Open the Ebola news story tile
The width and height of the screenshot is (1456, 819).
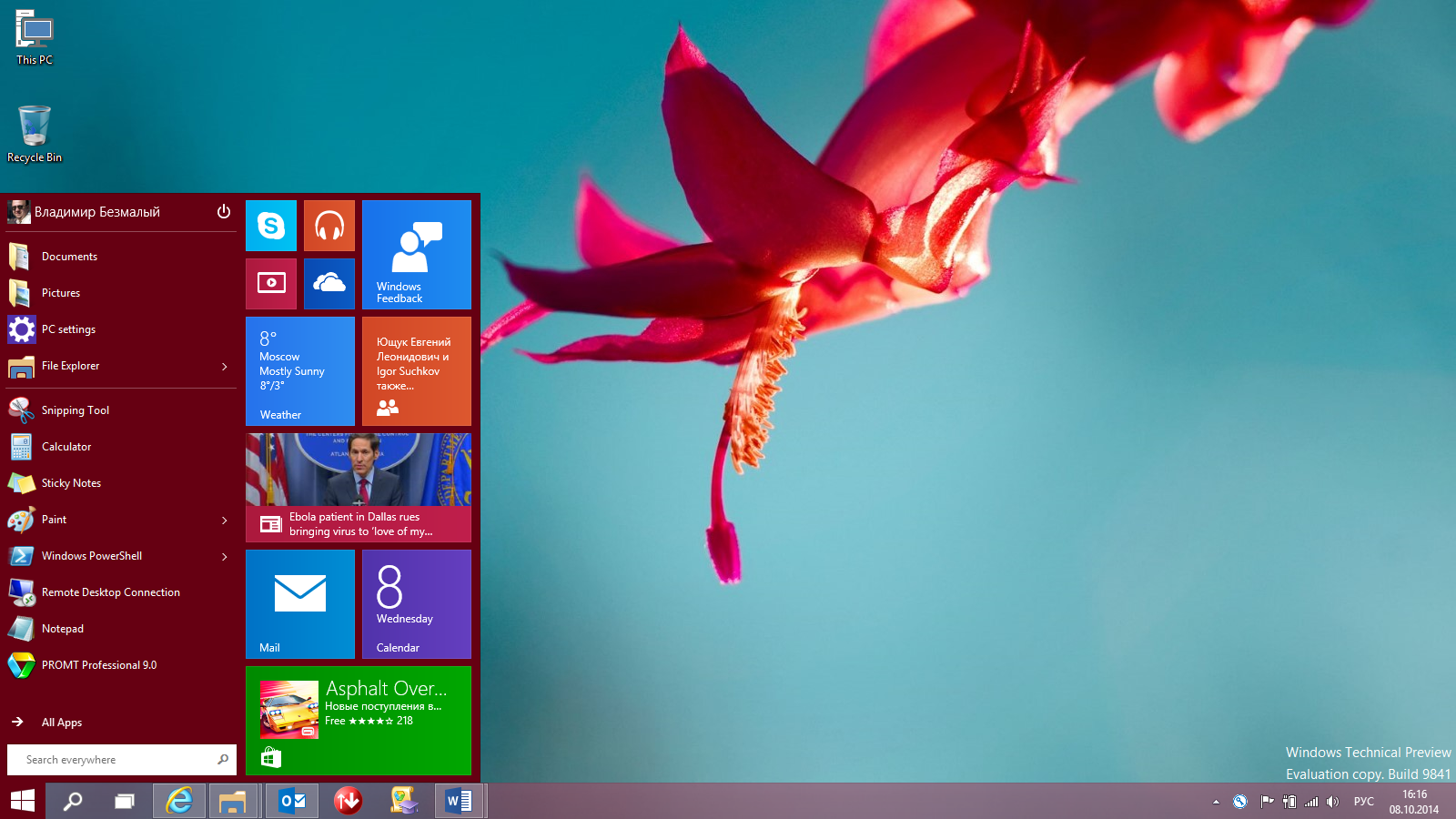[359, 488]
